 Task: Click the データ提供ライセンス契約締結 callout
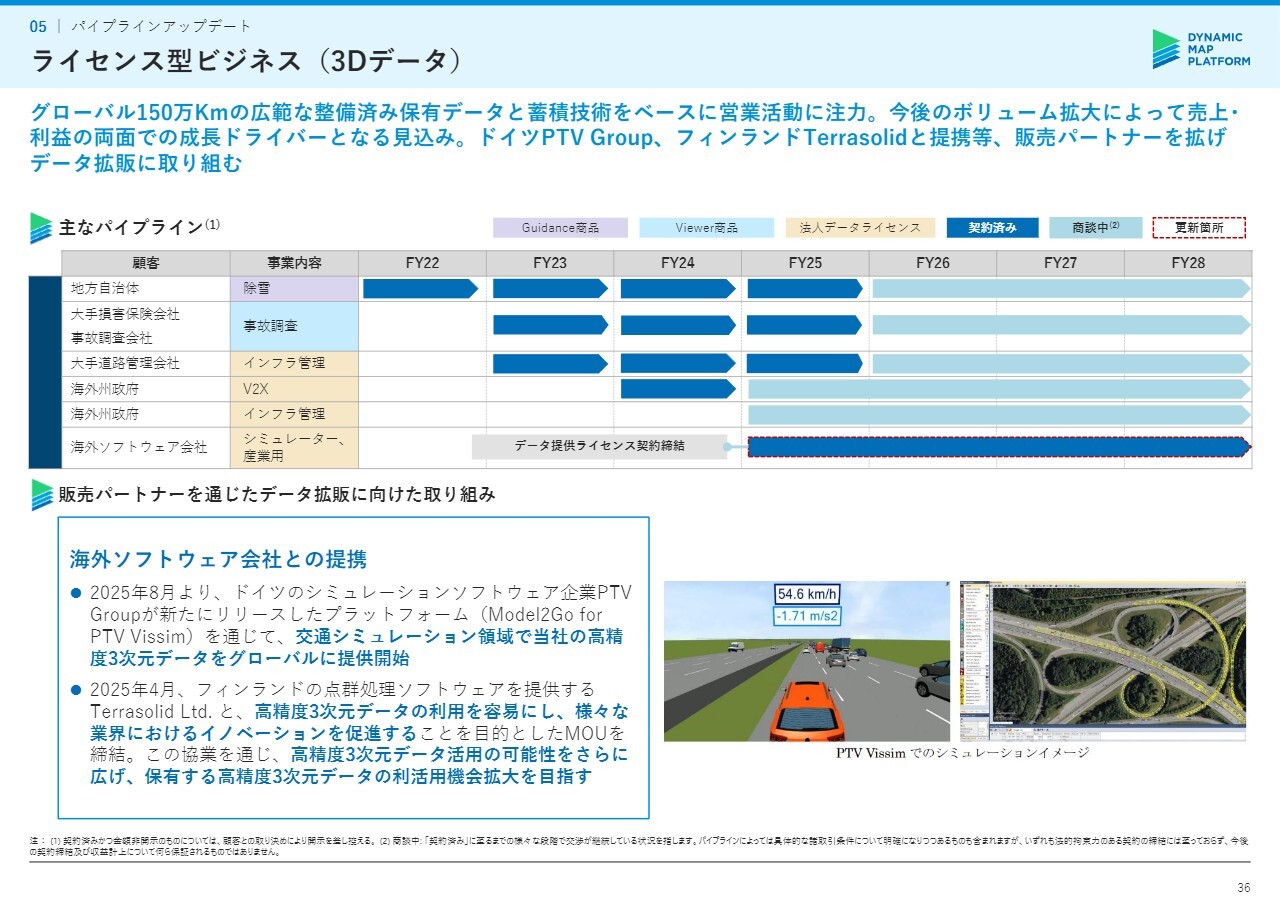pos(599,446)
